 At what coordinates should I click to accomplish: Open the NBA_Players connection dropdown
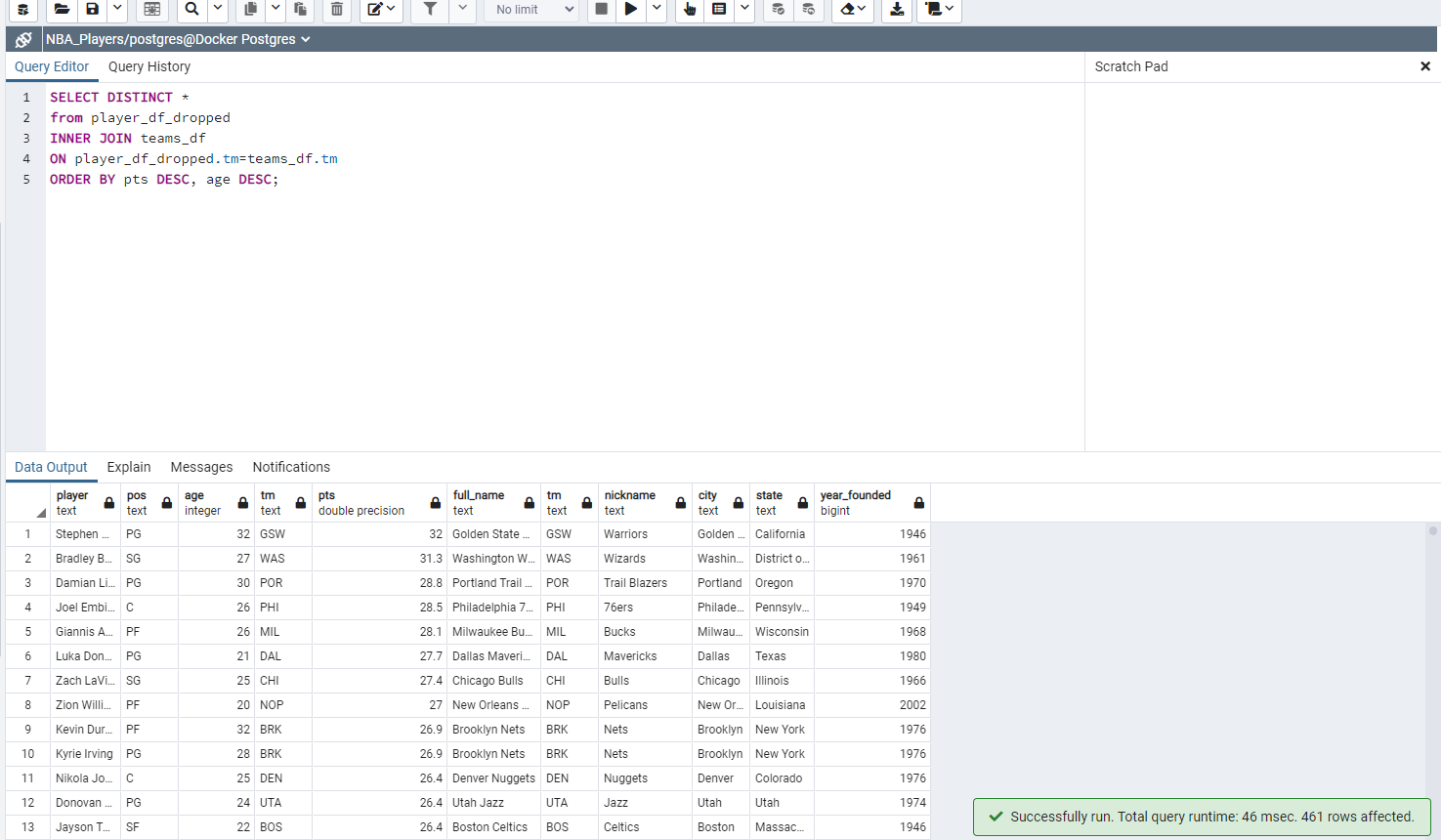[307, 40]
